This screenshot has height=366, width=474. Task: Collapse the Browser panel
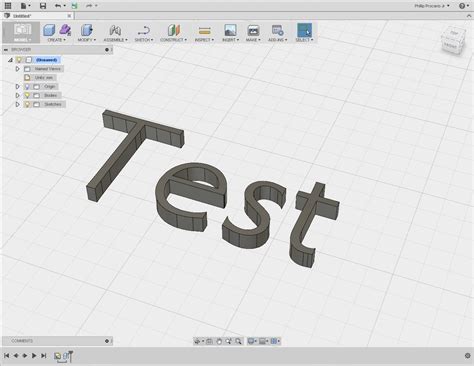(6, 50)
